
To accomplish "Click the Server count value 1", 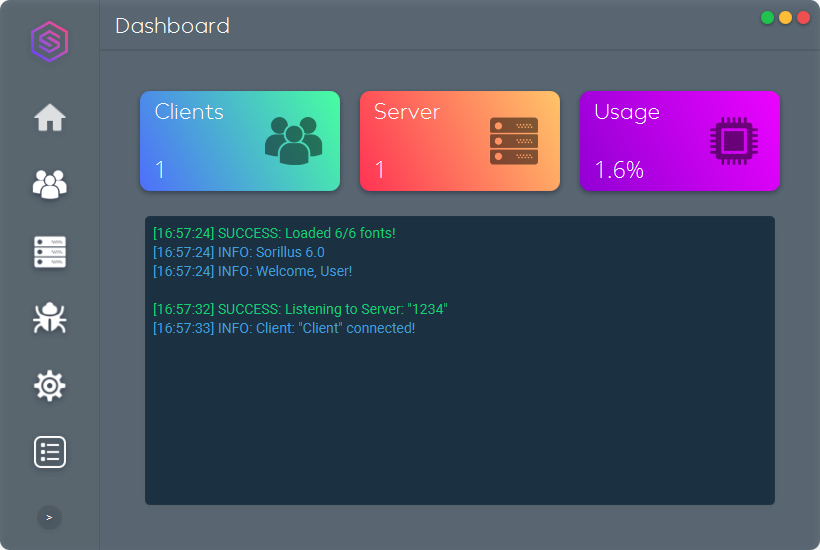I will [x=380, y=170].
